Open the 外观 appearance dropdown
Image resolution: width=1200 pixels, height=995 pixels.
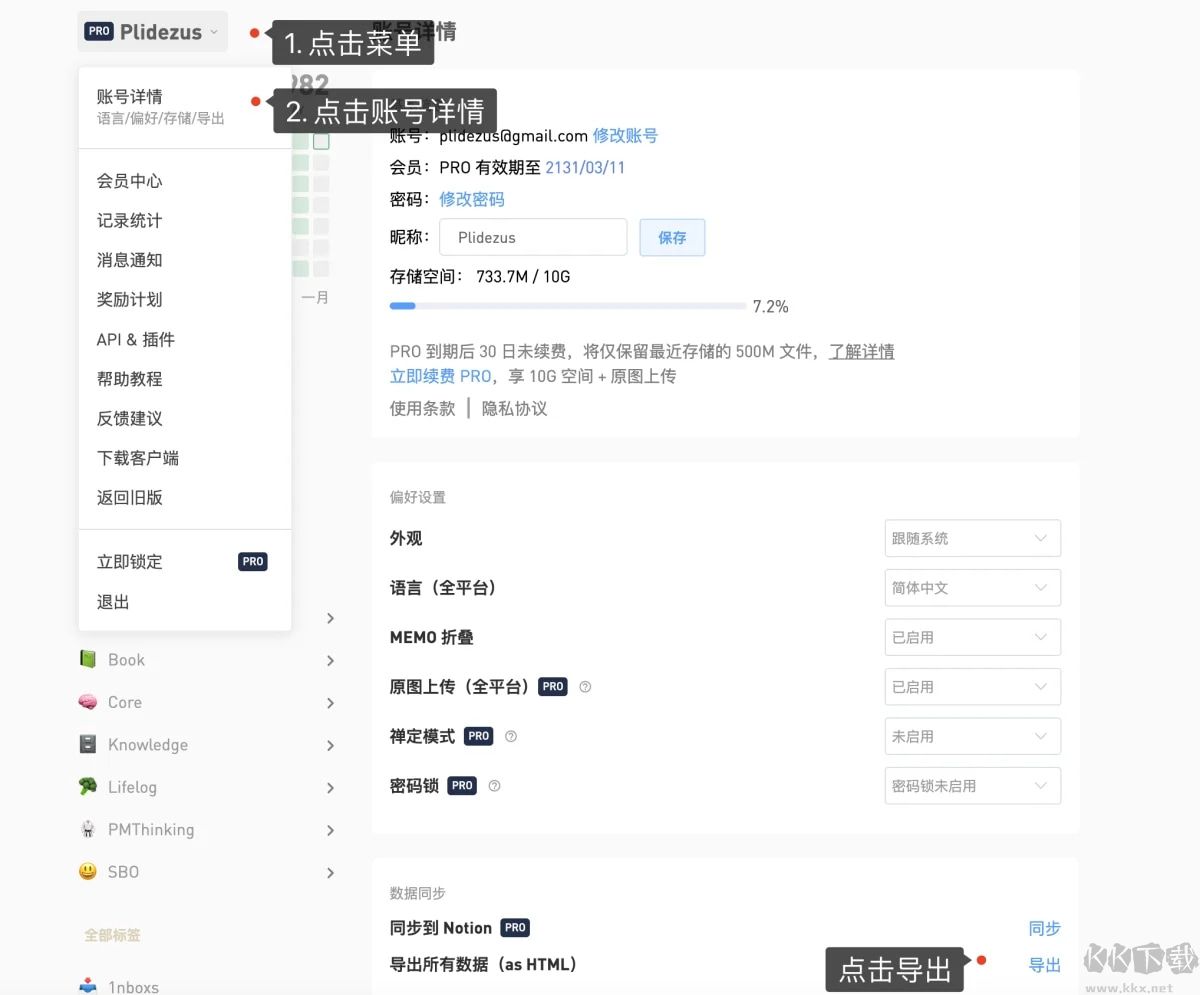(971, 538)
